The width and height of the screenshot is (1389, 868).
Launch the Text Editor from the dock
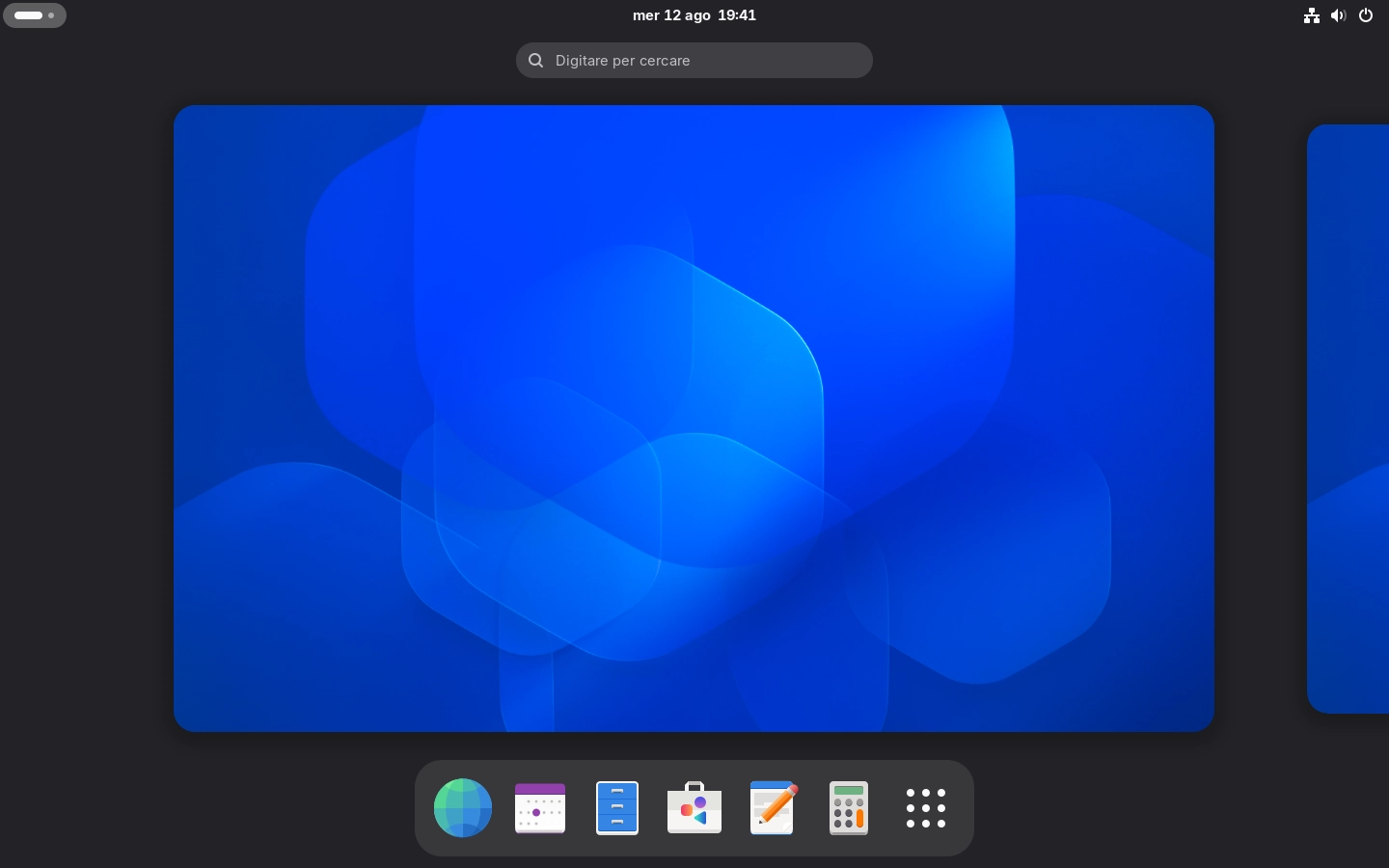tap(772, 808)
